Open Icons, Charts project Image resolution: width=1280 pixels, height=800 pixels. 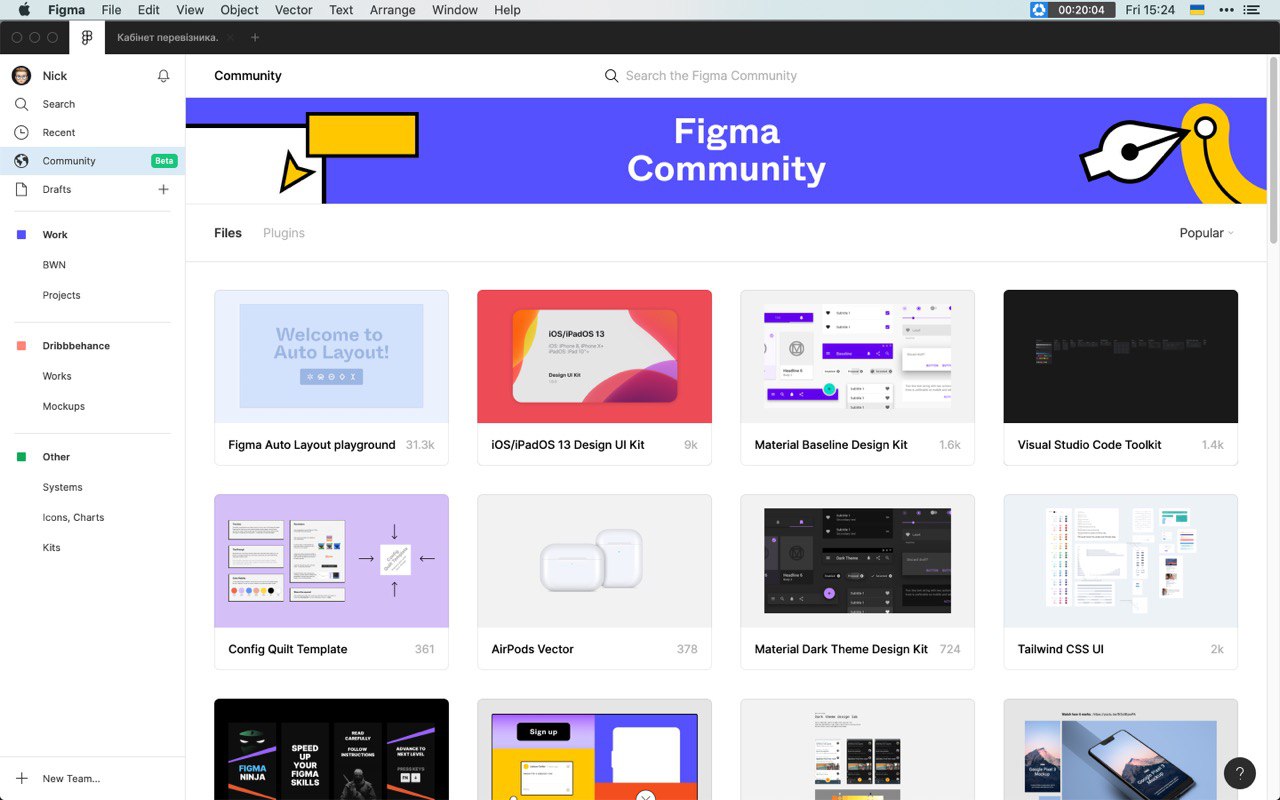click(73, 517)
